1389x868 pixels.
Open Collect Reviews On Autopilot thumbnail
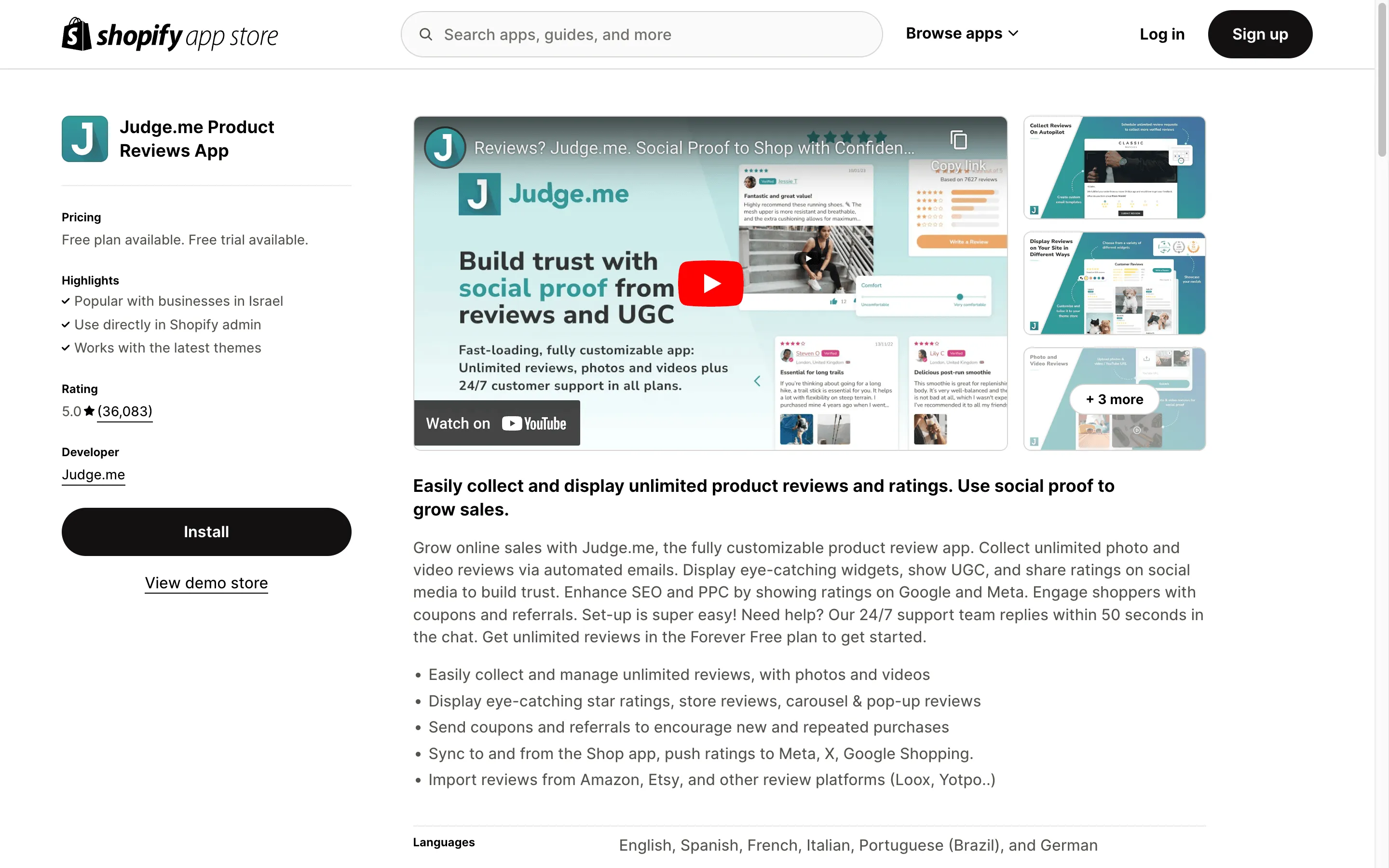(x=1114, y=168)
